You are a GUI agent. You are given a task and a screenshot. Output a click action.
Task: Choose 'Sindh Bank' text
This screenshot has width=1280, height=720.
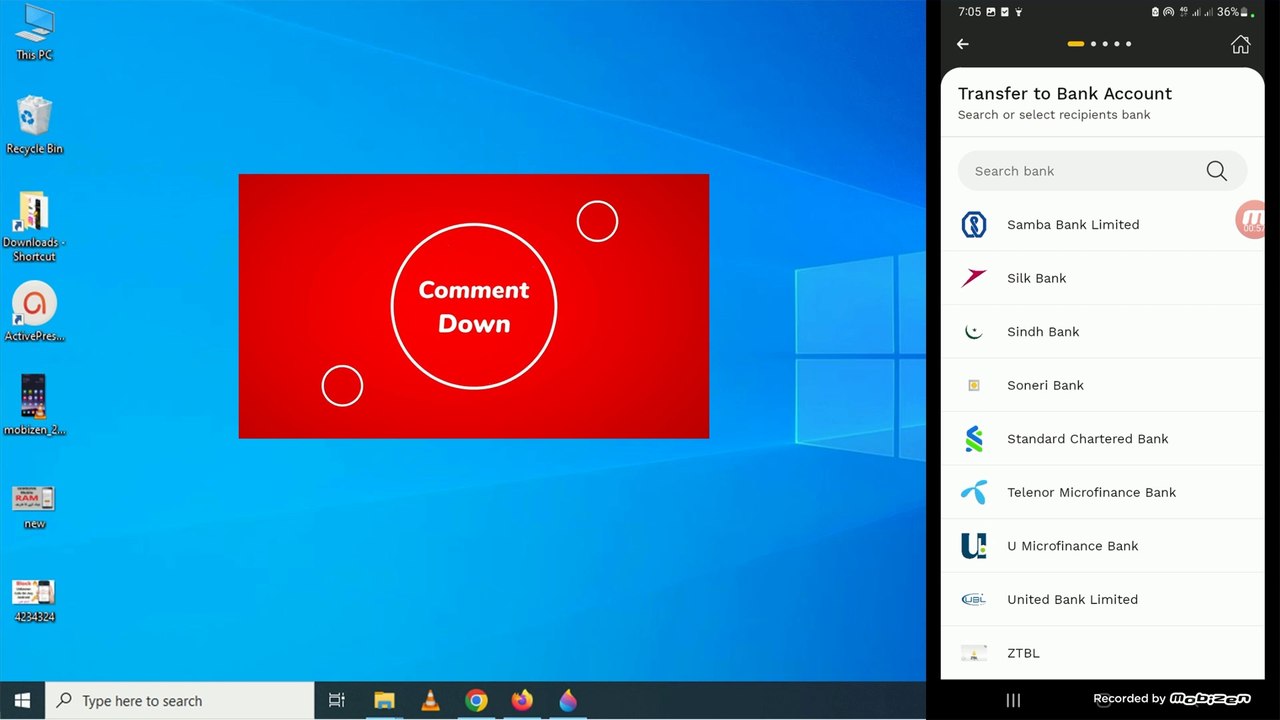point(1043,332)
